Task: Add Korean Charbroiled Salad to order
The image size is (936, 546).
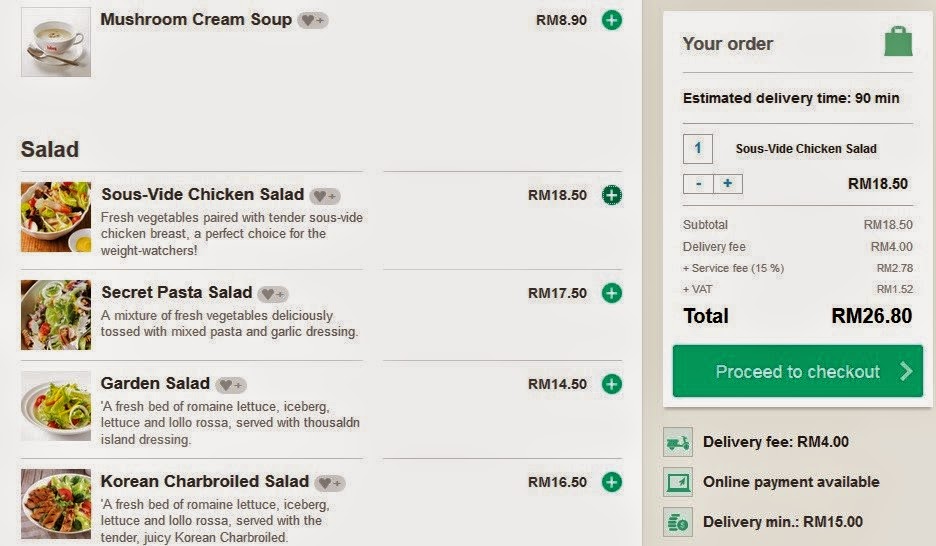Action: tap(612, 482)
